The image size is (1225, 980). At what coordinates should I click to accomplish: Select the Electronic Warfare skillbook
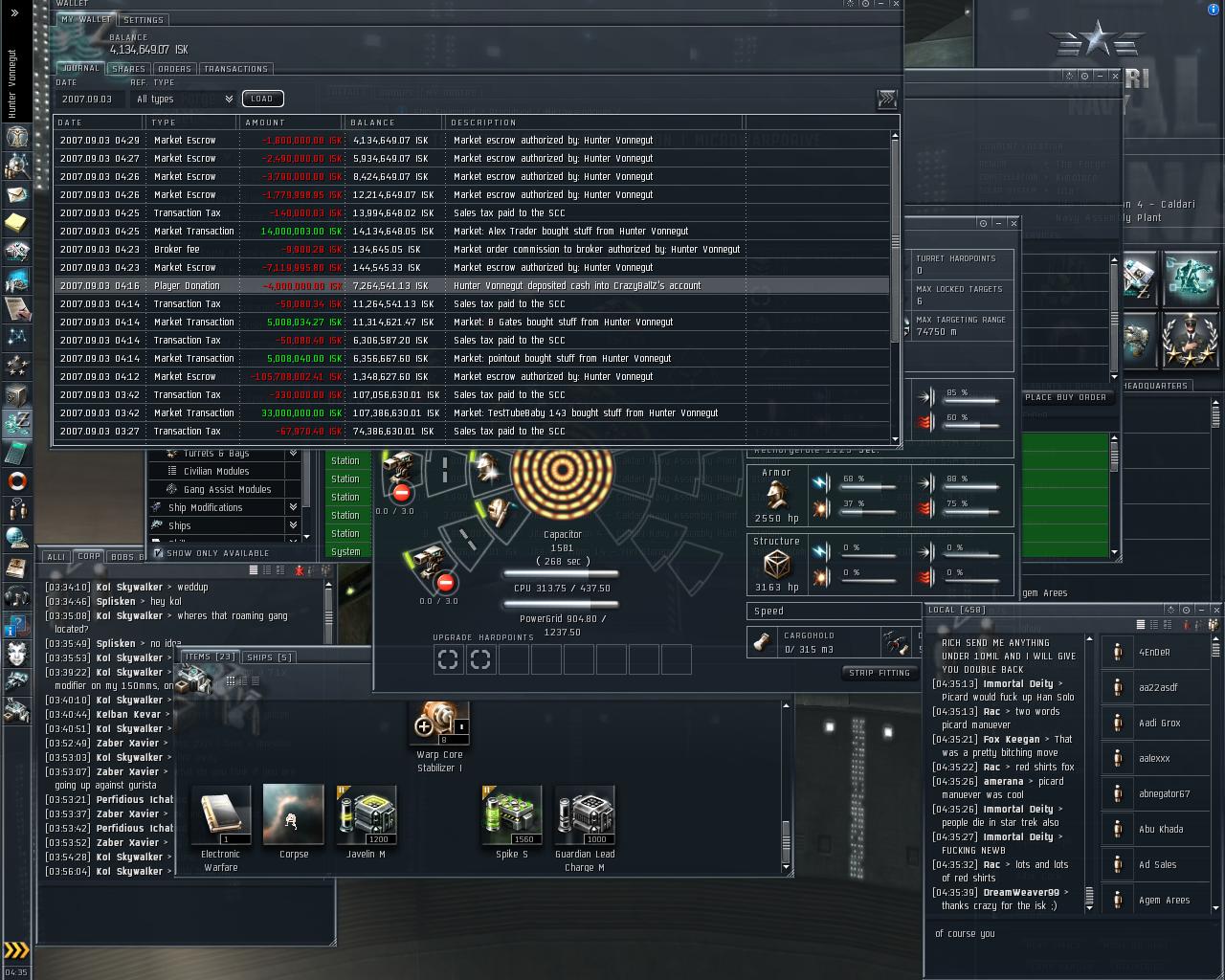[x=220, y=828]
